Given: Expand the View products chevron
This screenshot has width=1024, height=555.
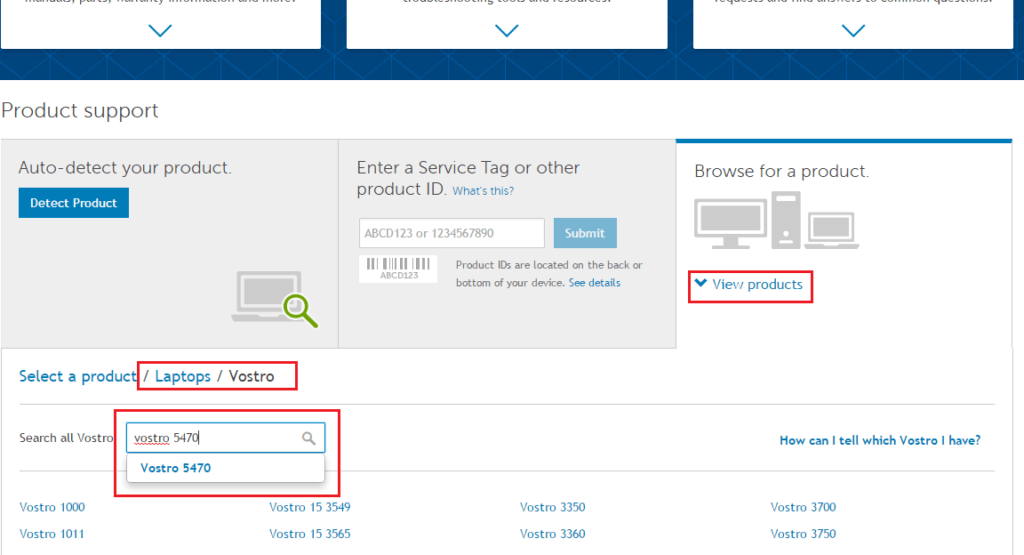Looking at the screenshot, I should 701,284.
